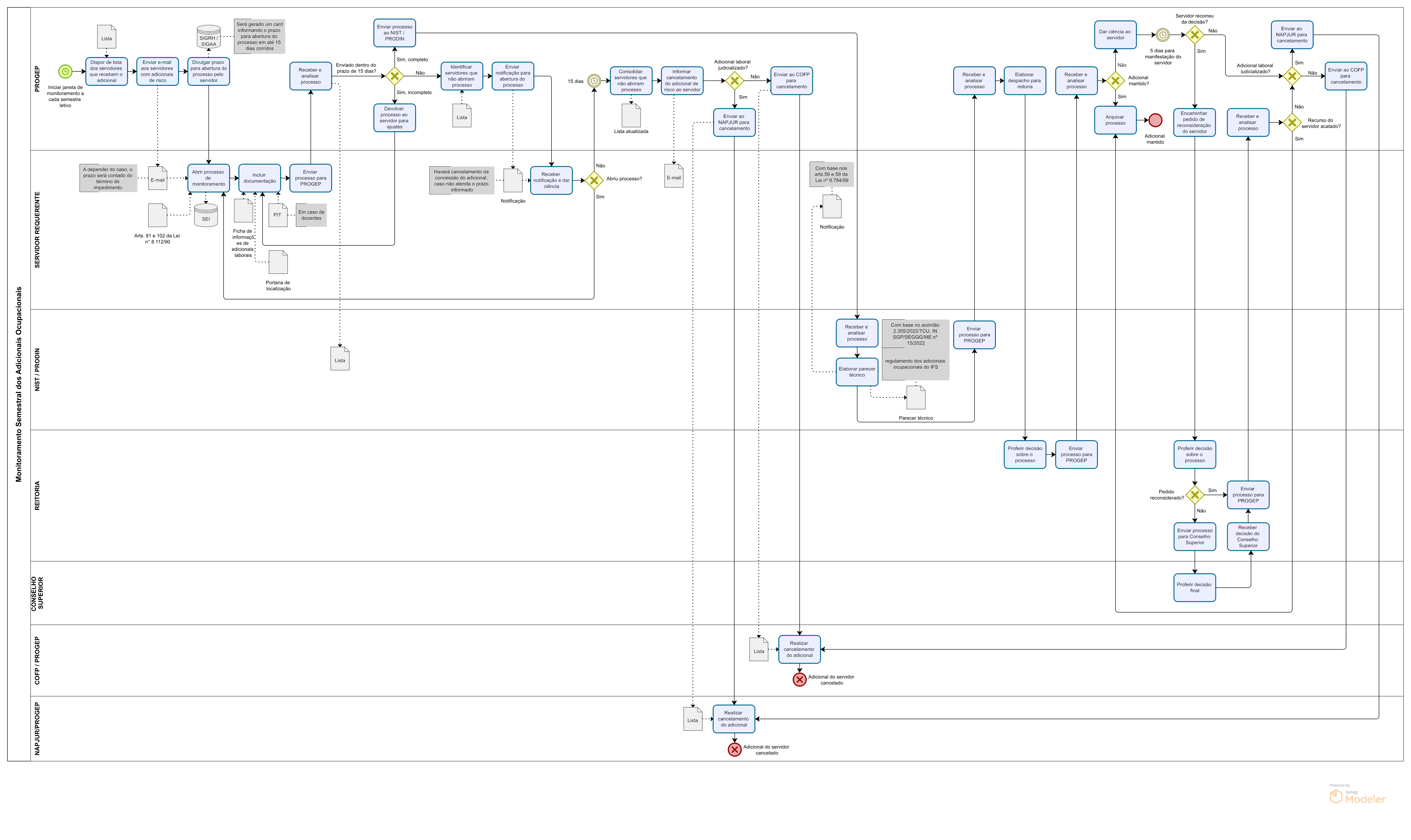Click the green timer start event
The height and width of the screenshot is (840, 1411).
click(x=65, y=71)
